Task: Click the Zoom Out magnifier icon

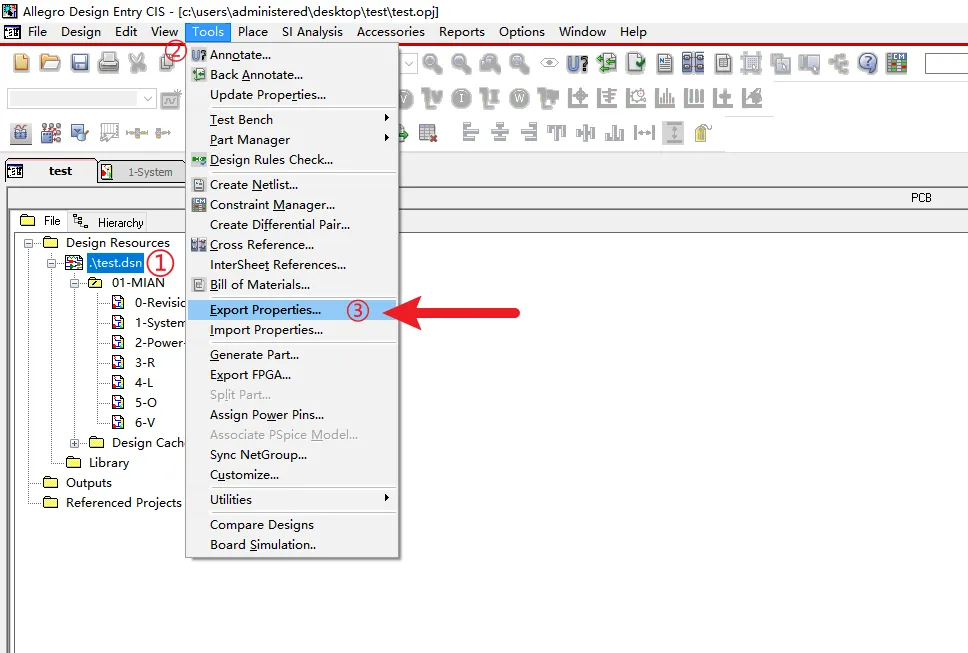Action: (x=461, y=63)
